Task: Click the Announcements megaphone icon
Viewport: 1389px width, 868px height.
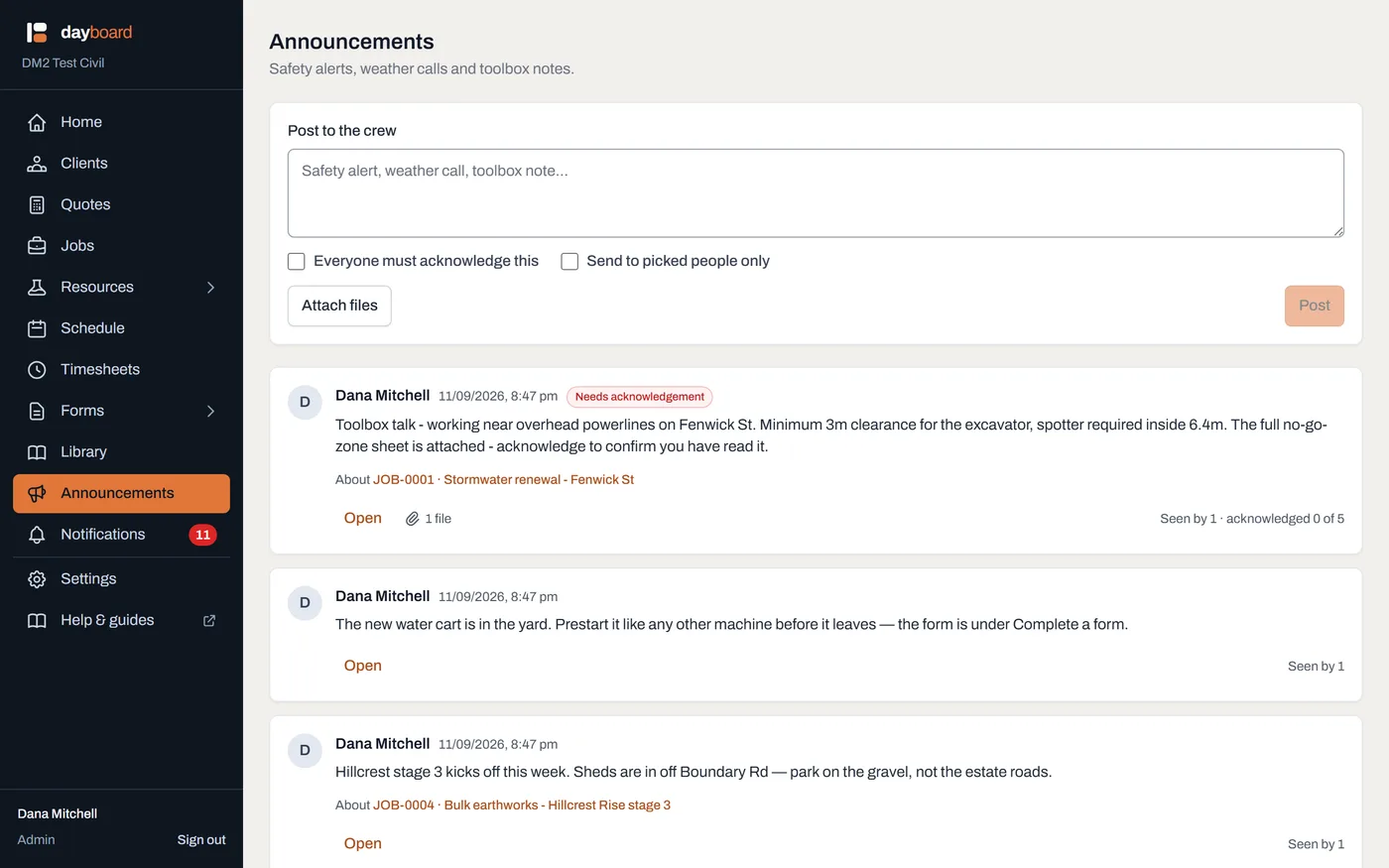Action: coord(37,493)
